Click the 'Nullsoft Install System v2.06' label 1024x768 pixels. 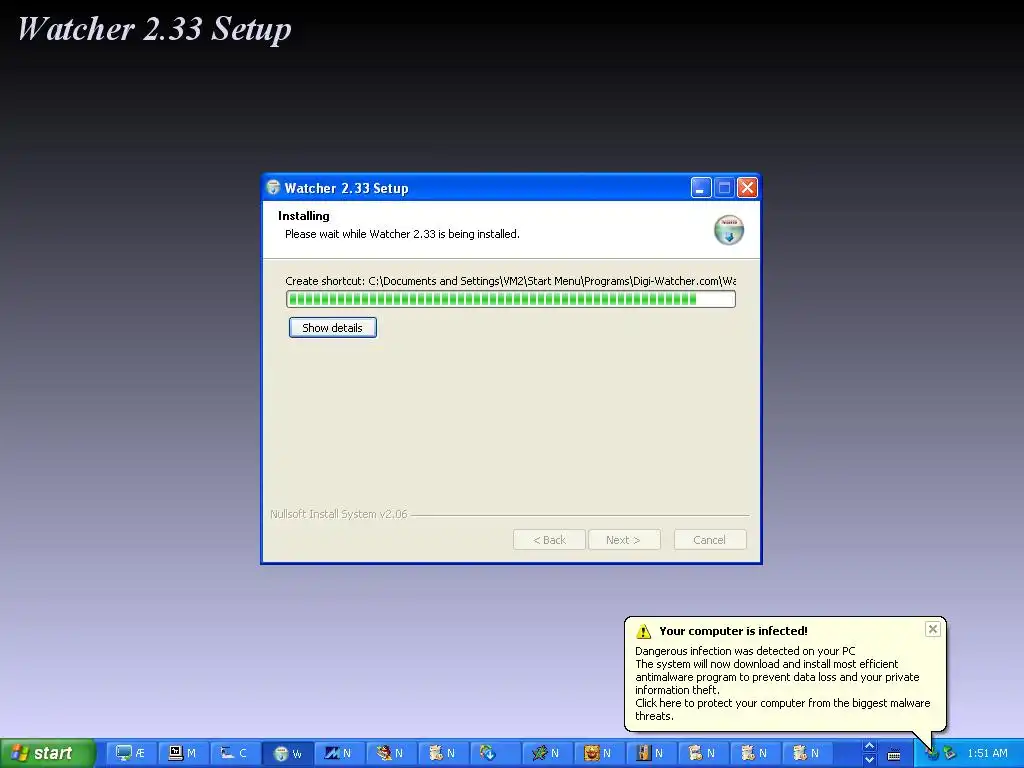coord(338,514)
